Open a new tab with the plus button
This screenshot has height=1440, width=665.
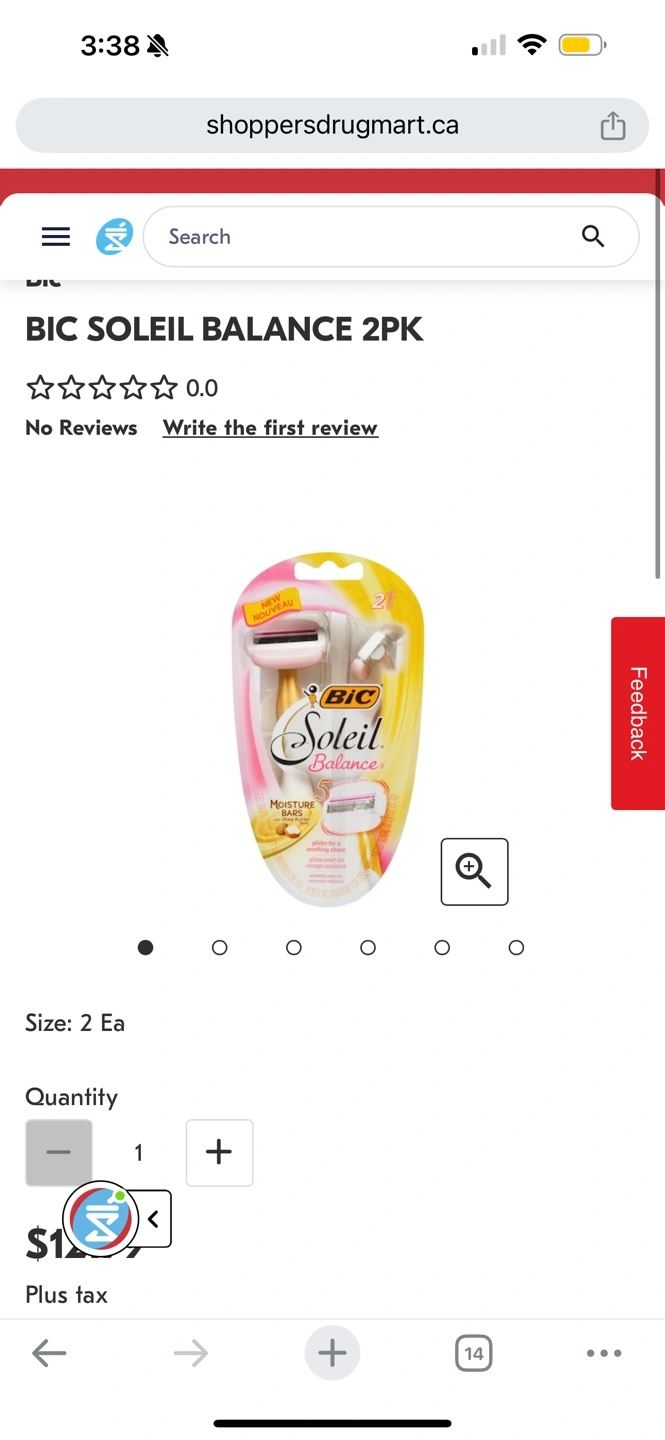point(332,1354)
